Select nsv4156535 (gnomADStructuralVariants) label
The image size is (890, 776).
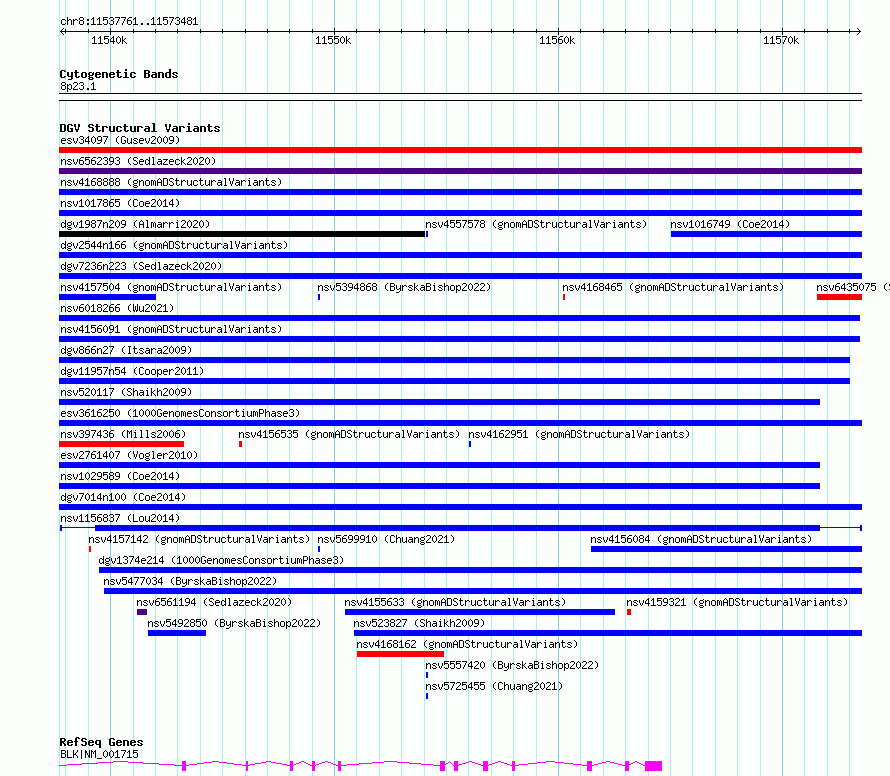click(349, 434)
